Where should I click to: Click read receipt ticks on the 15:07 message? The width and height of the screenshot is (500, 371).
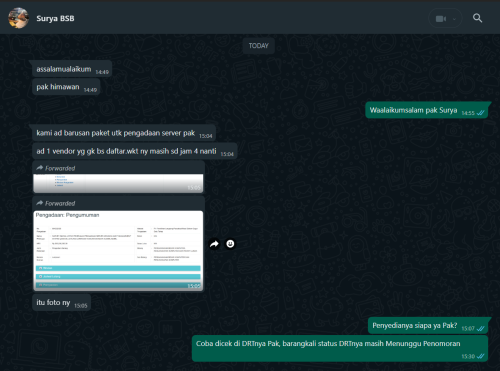[480, 328]
